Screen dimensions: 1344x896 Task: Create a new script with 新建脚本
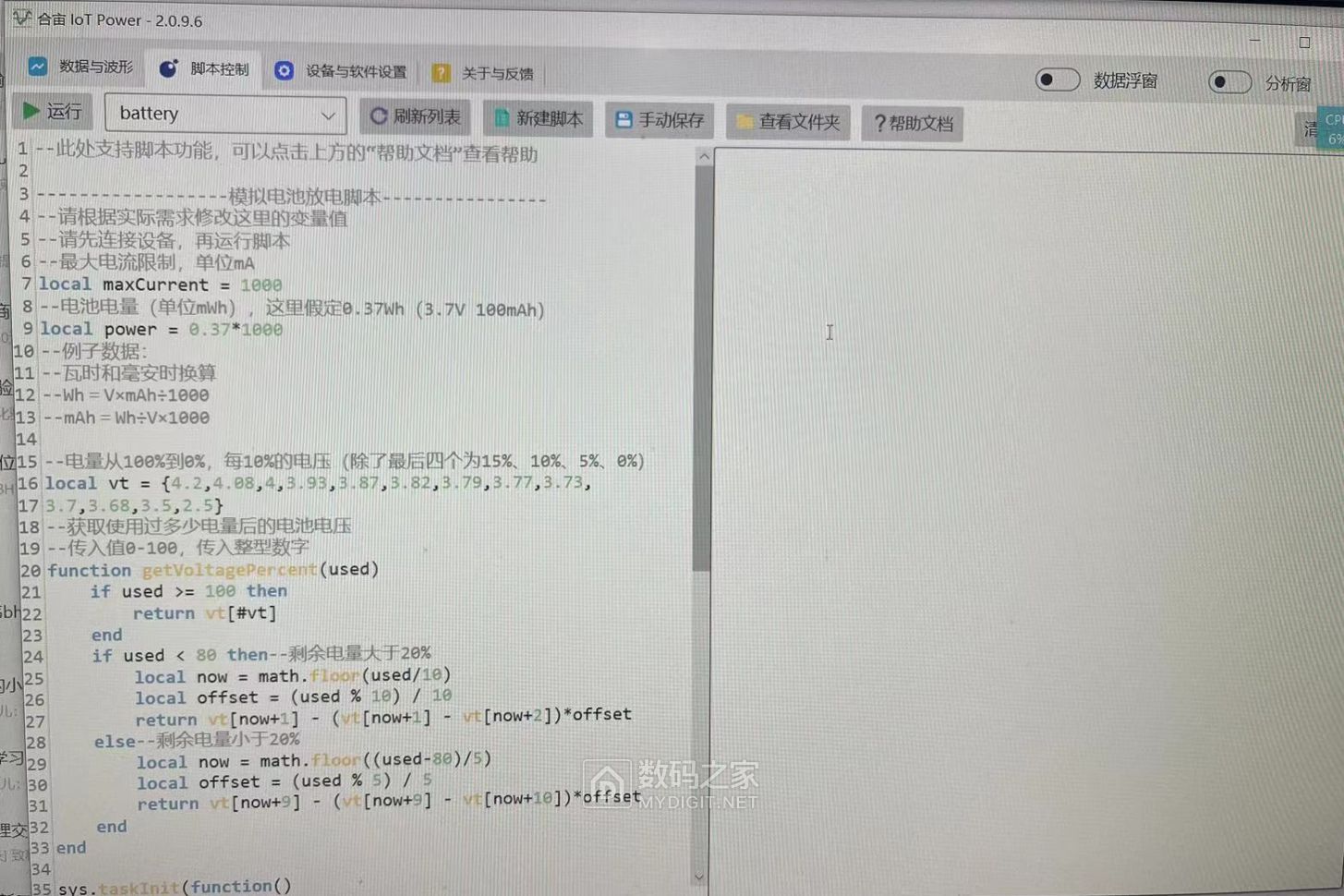538,118
